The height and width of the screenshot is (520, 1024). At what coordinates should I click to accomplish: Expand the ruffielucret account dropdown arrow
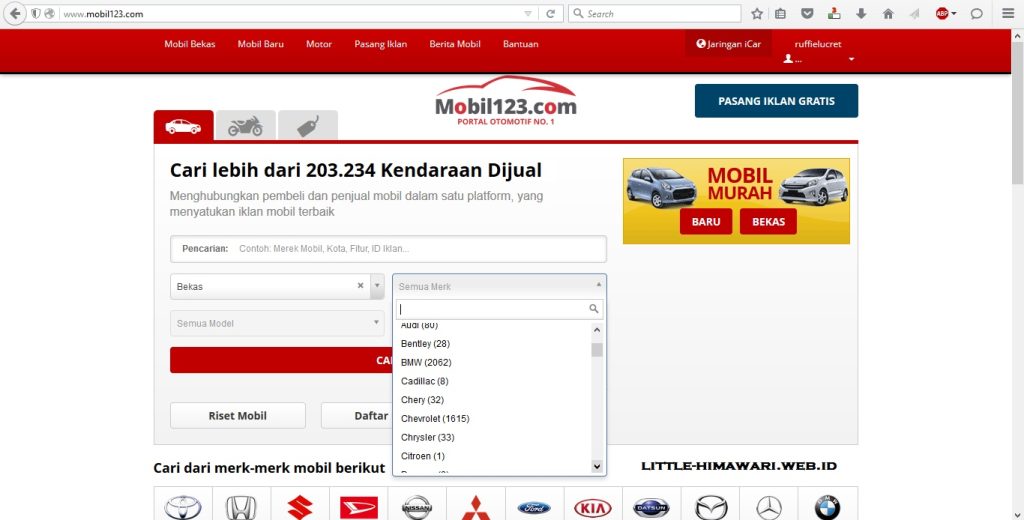point(851,59)
